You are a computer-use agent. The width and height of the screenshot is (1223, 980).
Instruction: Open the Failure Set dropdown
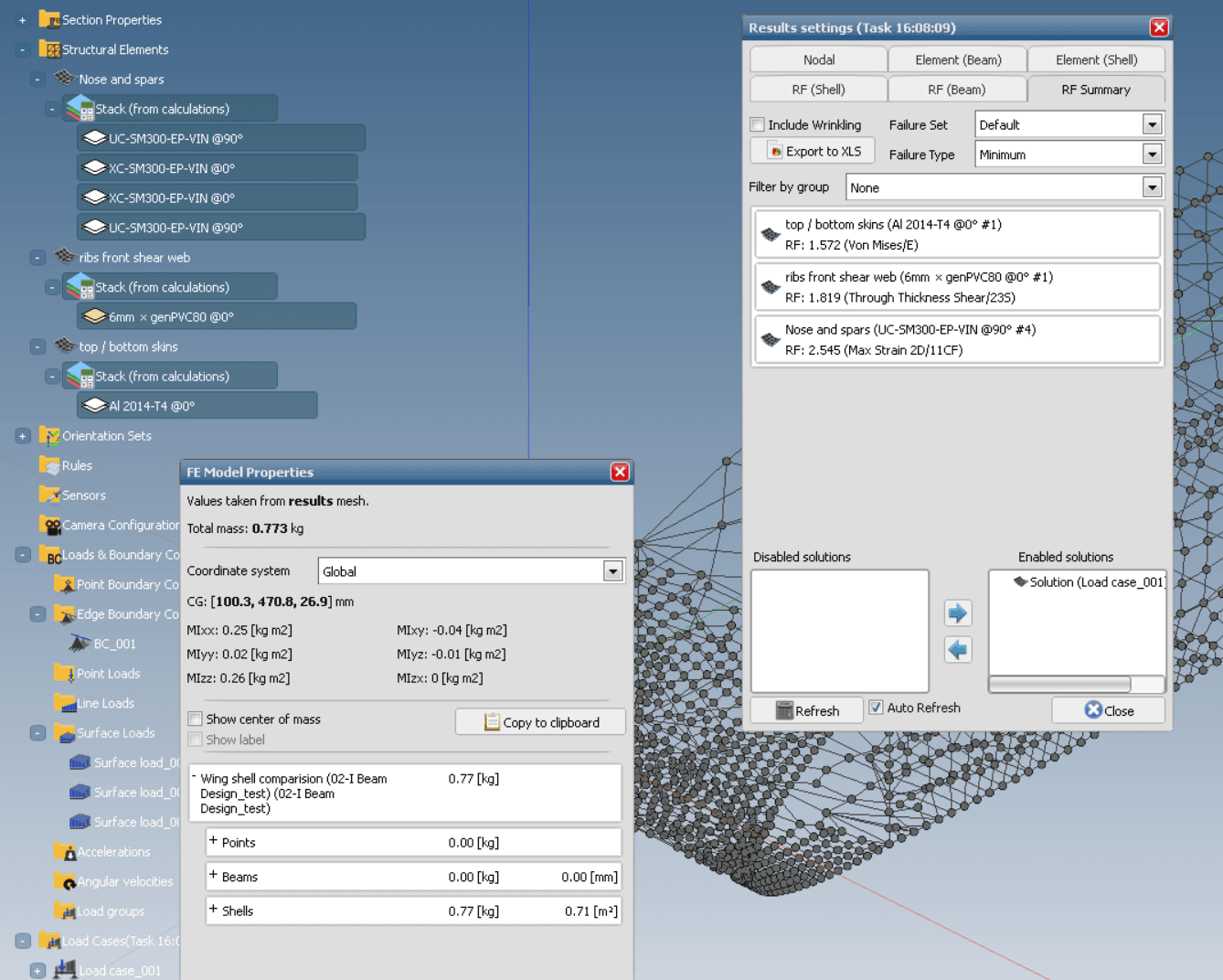(x=1152, y=124)
